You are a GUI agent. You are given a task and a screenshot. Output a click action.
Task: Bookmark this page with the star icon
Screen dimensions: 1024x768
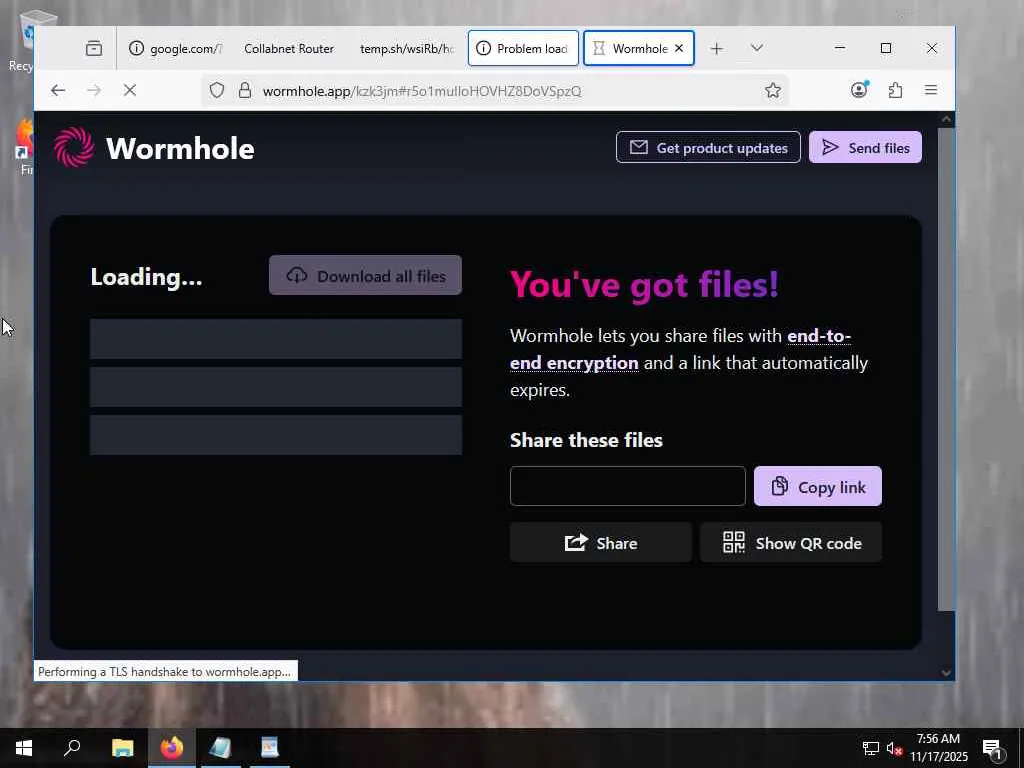click(x=773, y=90)
